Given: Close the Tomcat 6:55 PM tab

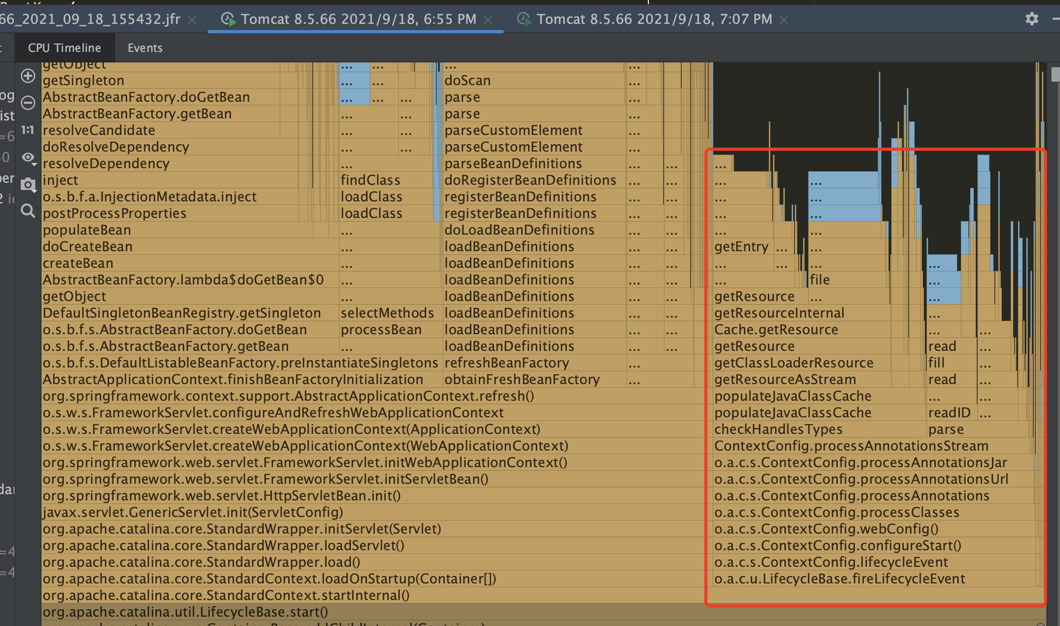Looking at the screenshot, I should click(488, 20).
